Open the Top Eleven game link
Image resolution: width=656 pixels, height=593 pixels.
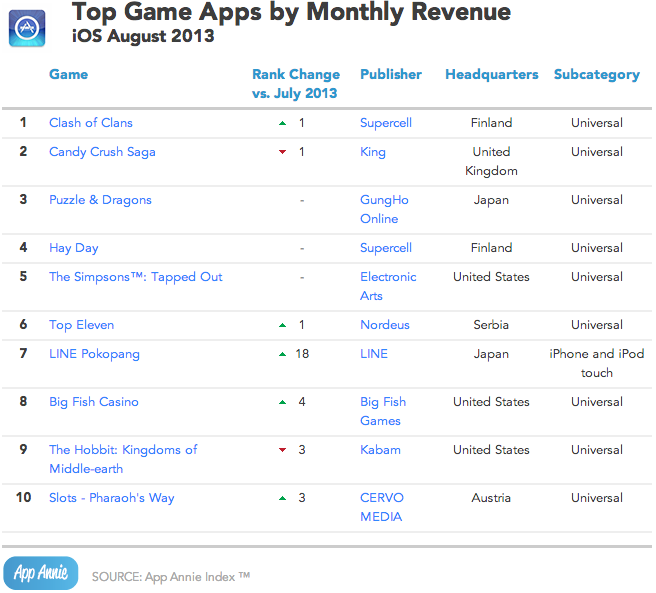pyautogui.click(x=82, y=325)
